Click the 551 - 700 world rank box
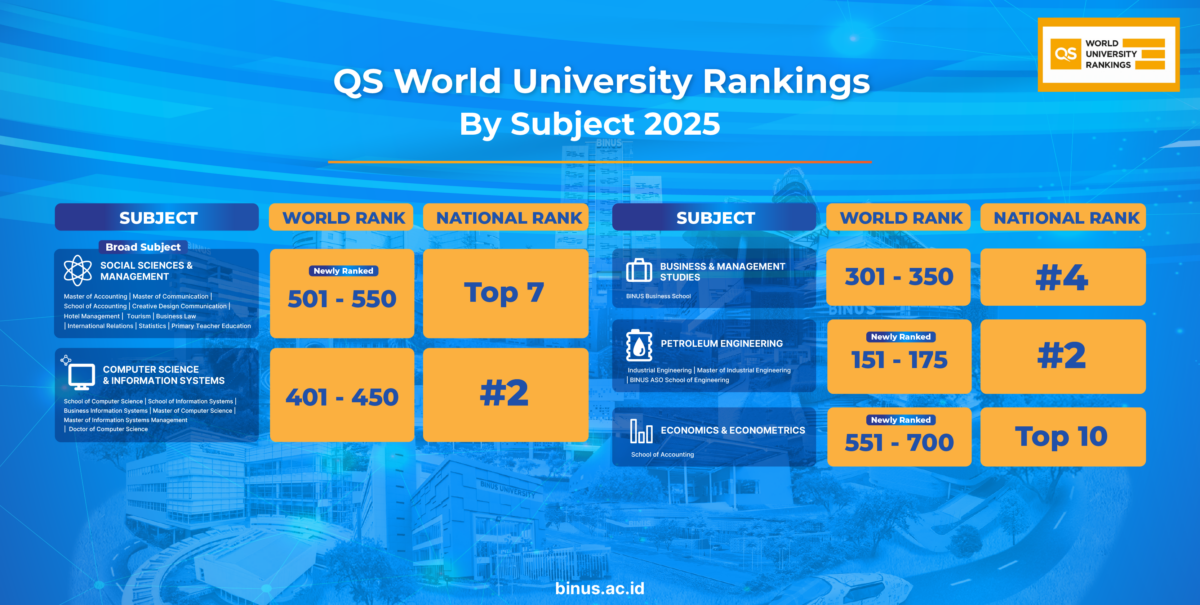This screenshot has width=1200, height=605. point(899,438)
